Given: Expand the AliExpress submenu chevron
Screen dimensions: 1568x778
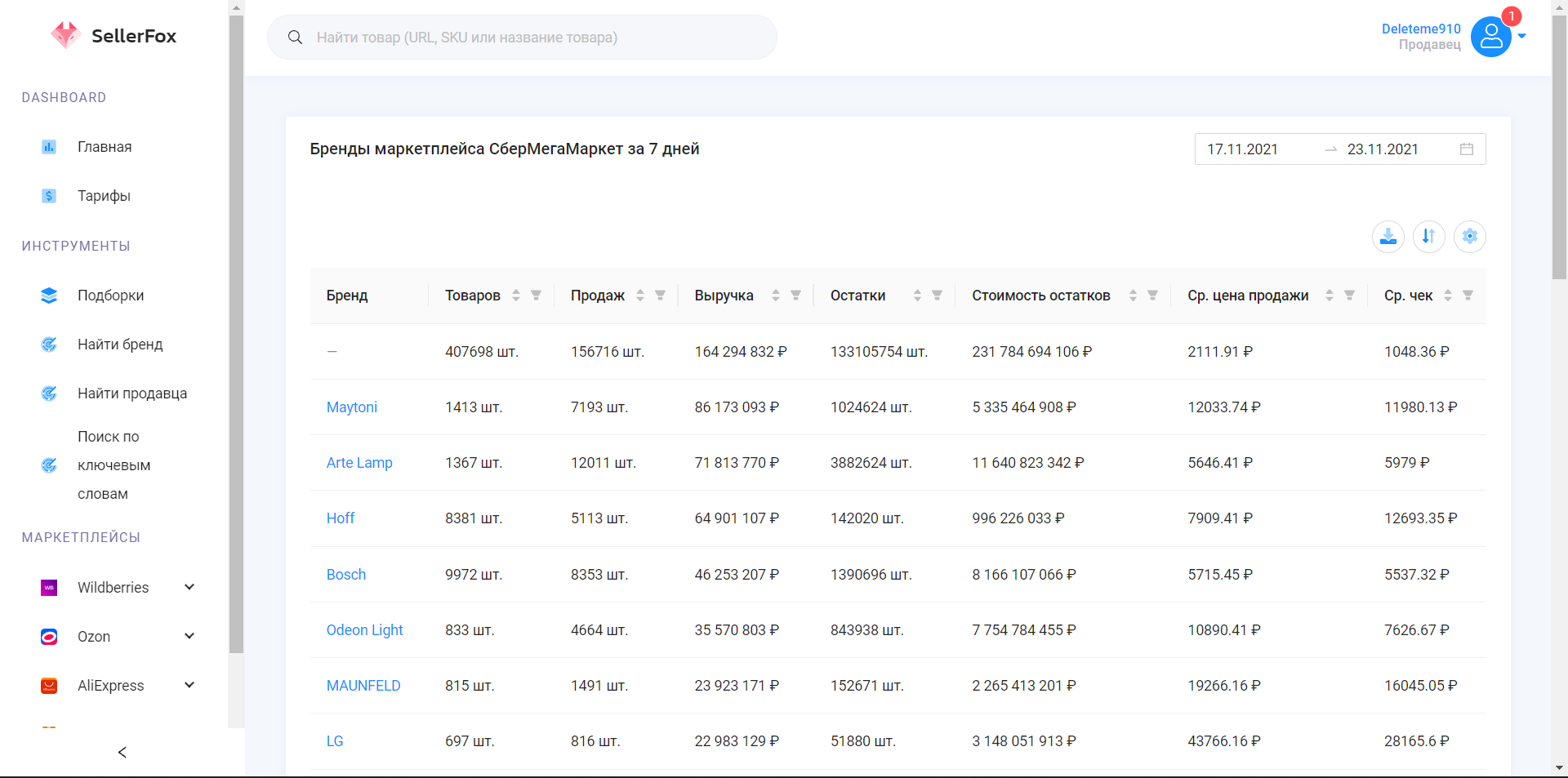Looking at the screenshot, I should click(189, 685).
